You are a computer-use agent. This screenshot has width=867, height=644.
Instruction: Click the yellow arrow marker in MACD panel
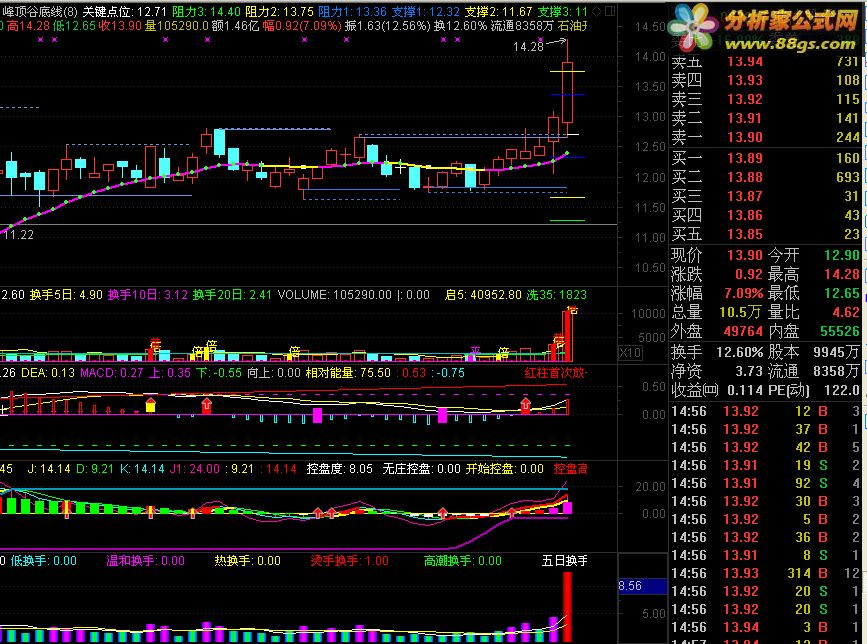point(150,405)
